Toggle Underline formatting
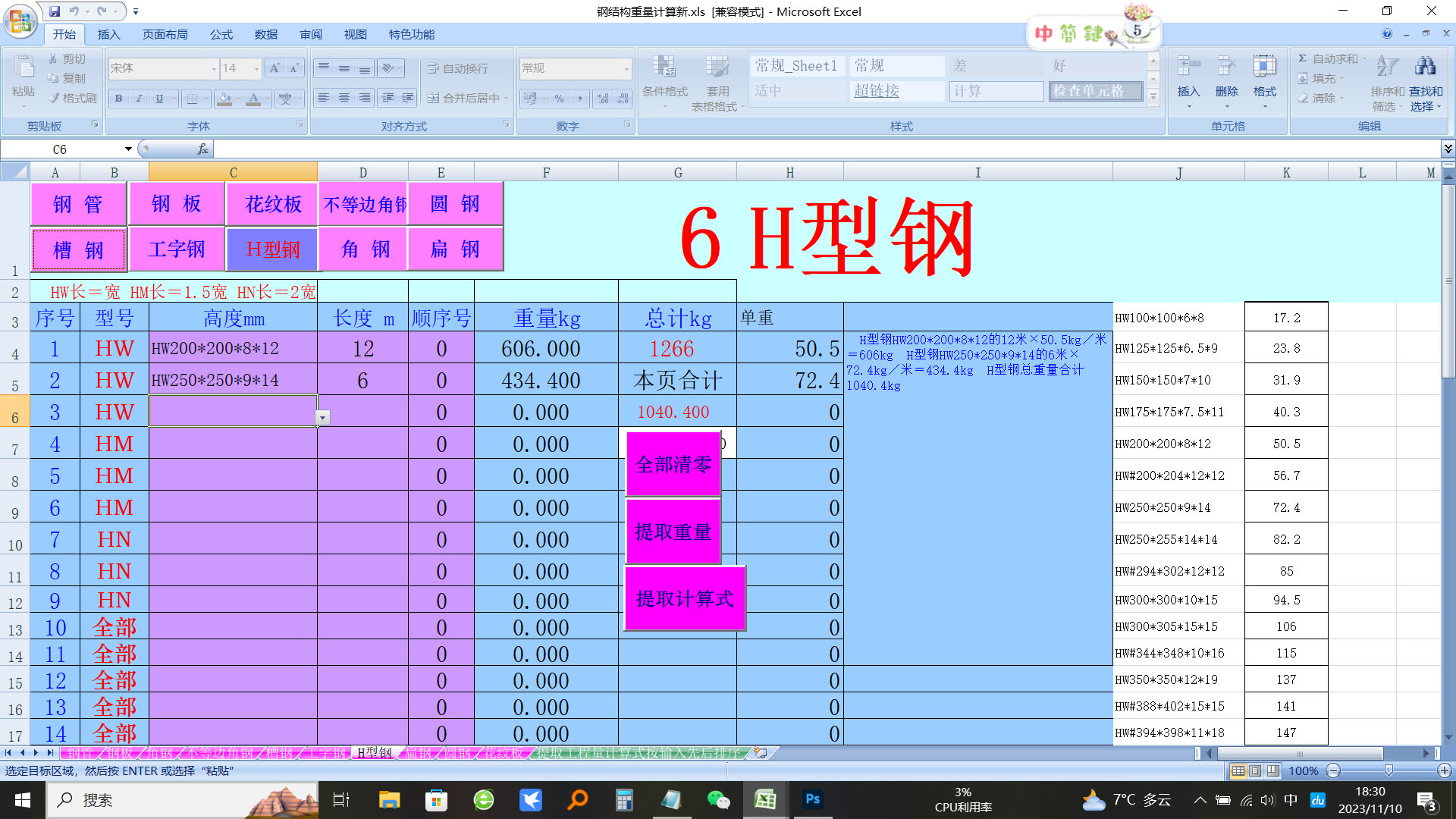 click(x=159, y=98)
